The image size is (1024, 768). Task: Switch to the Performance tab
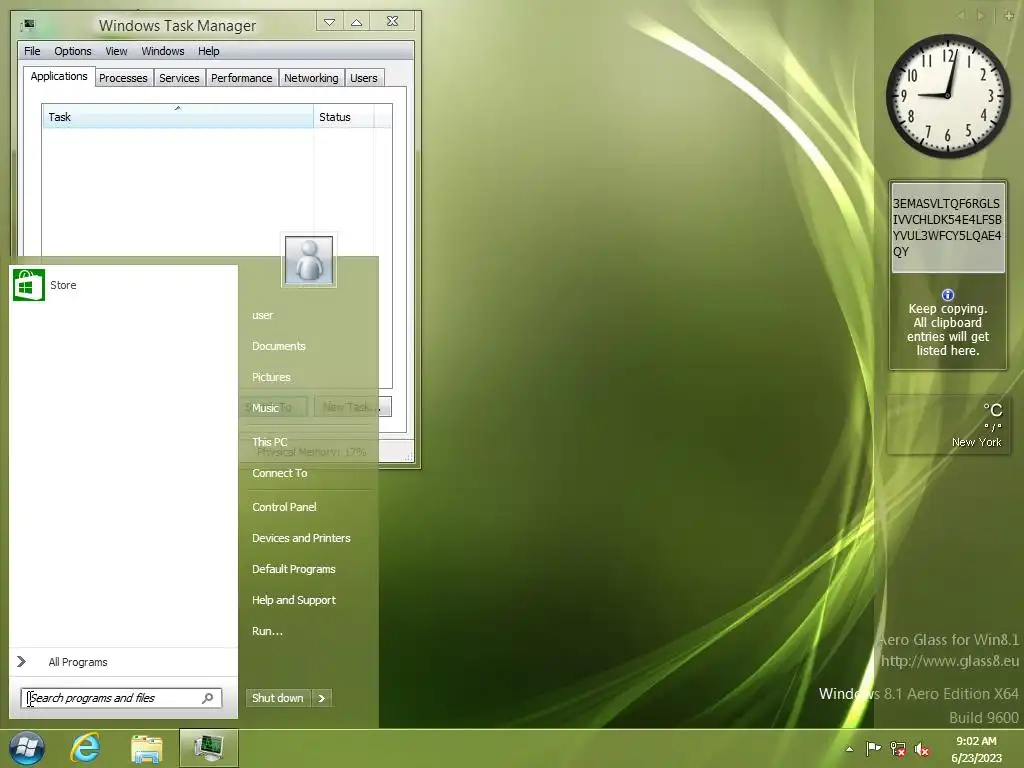(241, 78)
